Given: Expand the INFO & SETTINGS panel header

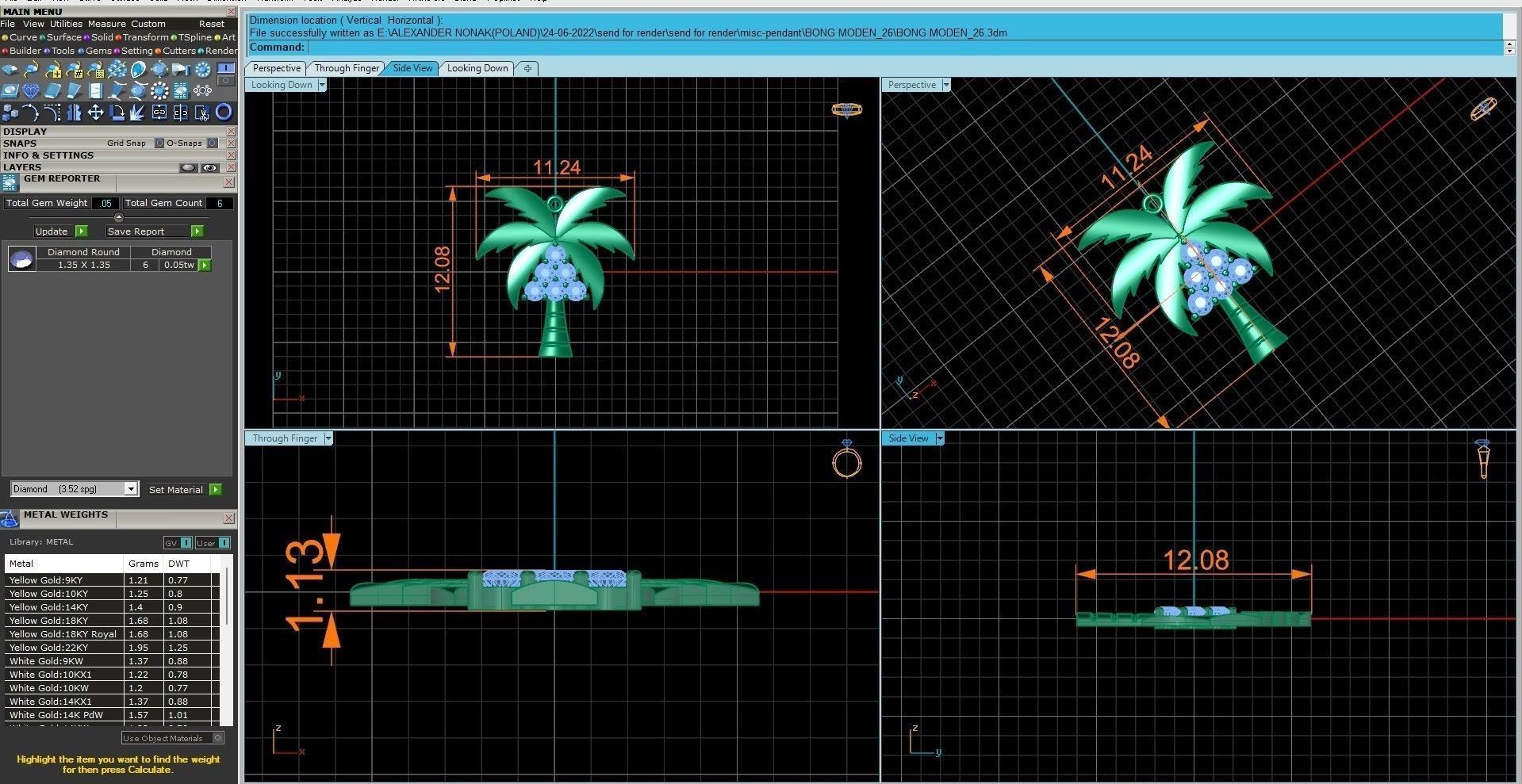Looking at the screenshot, I should point(113,155).
